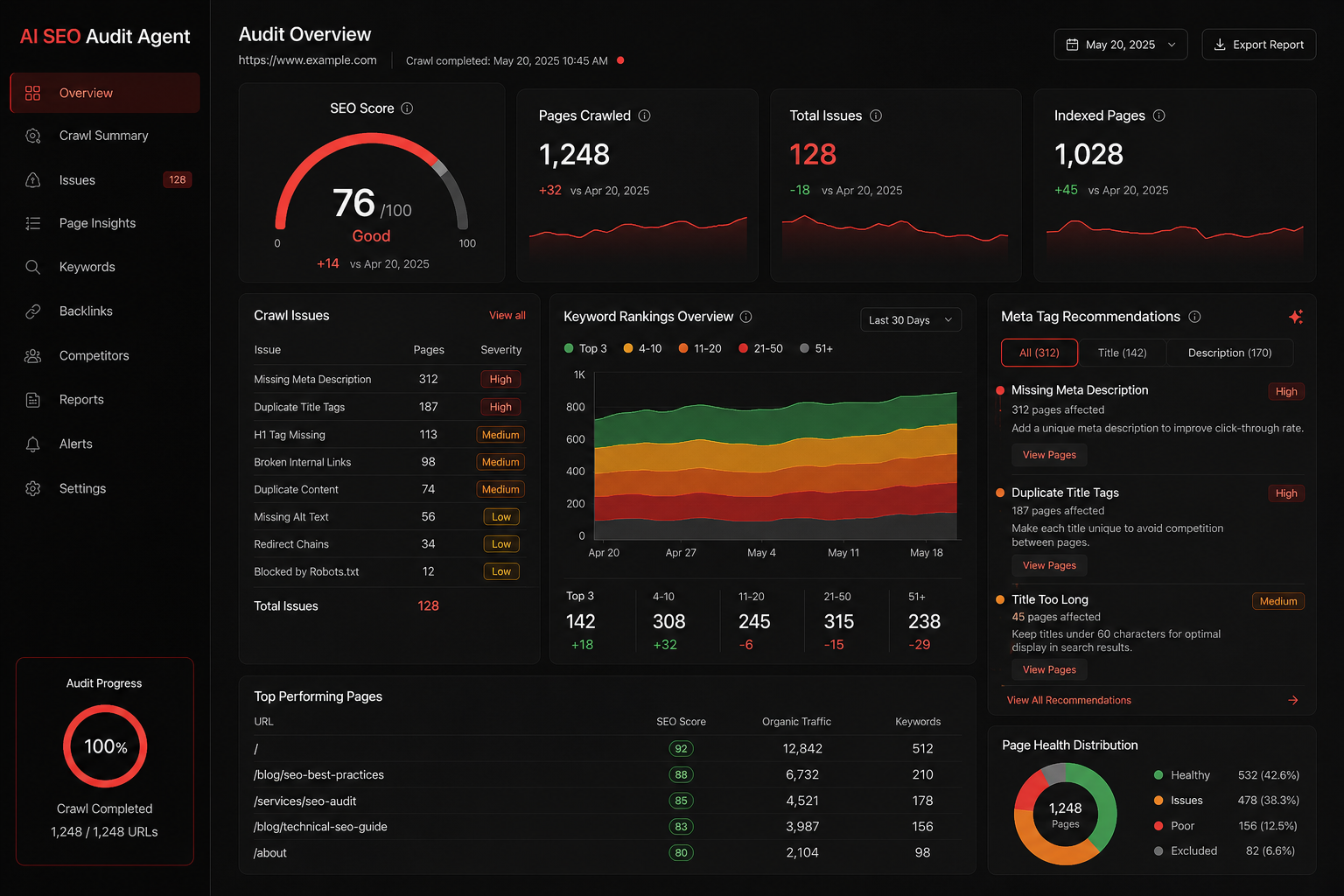Click the Keyword Rankings Overview info icon
1344x896 pixels.
[x=745, y=317]
